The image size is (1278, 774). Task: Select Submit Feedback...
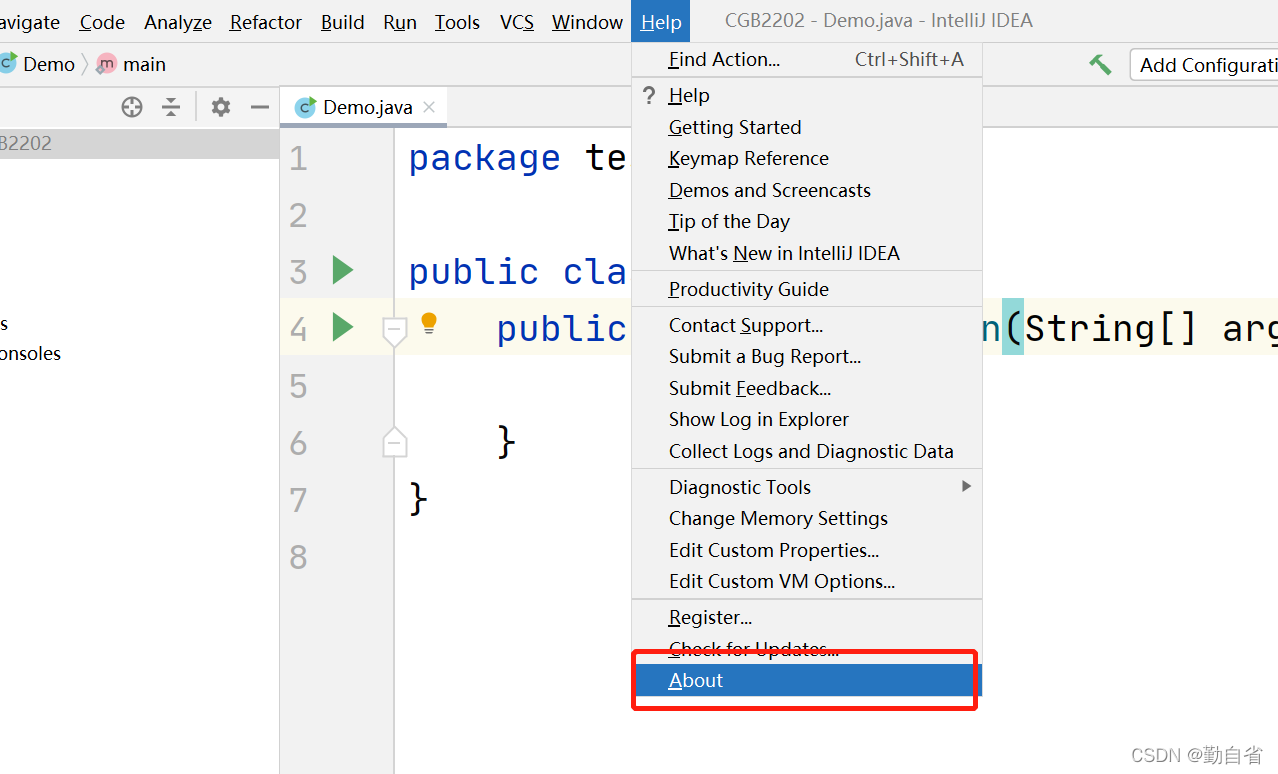(807, 388)
